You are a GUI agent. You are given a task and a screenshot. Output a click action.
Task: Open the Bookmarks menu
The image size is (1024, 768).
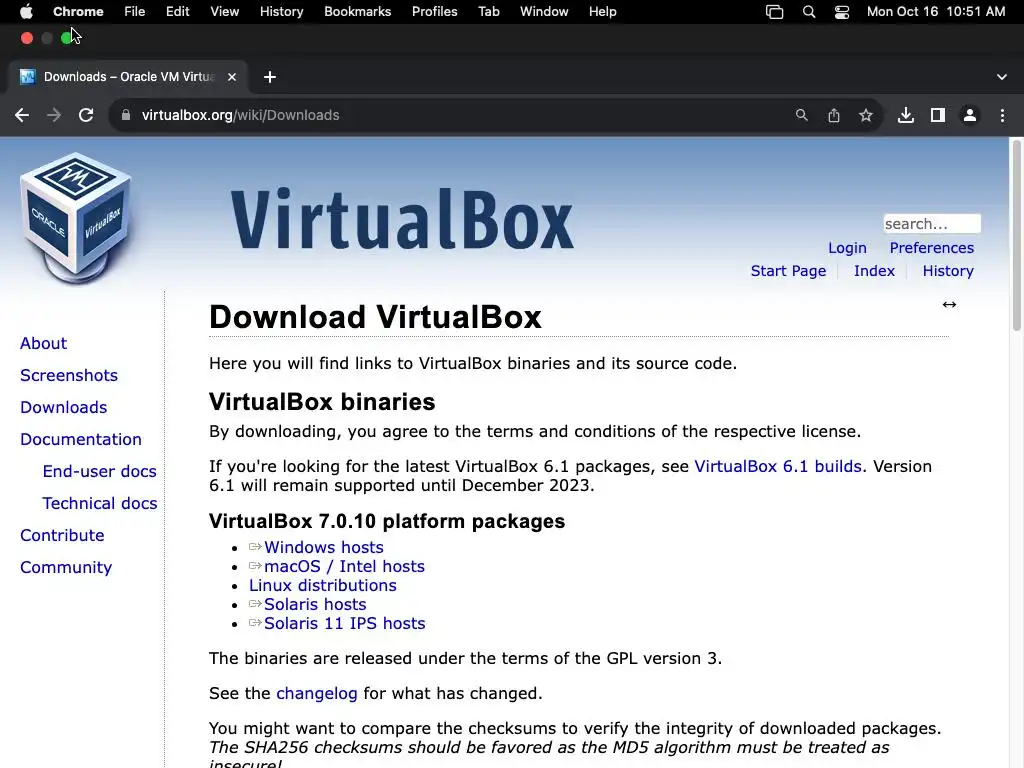[x=357, y=12]
